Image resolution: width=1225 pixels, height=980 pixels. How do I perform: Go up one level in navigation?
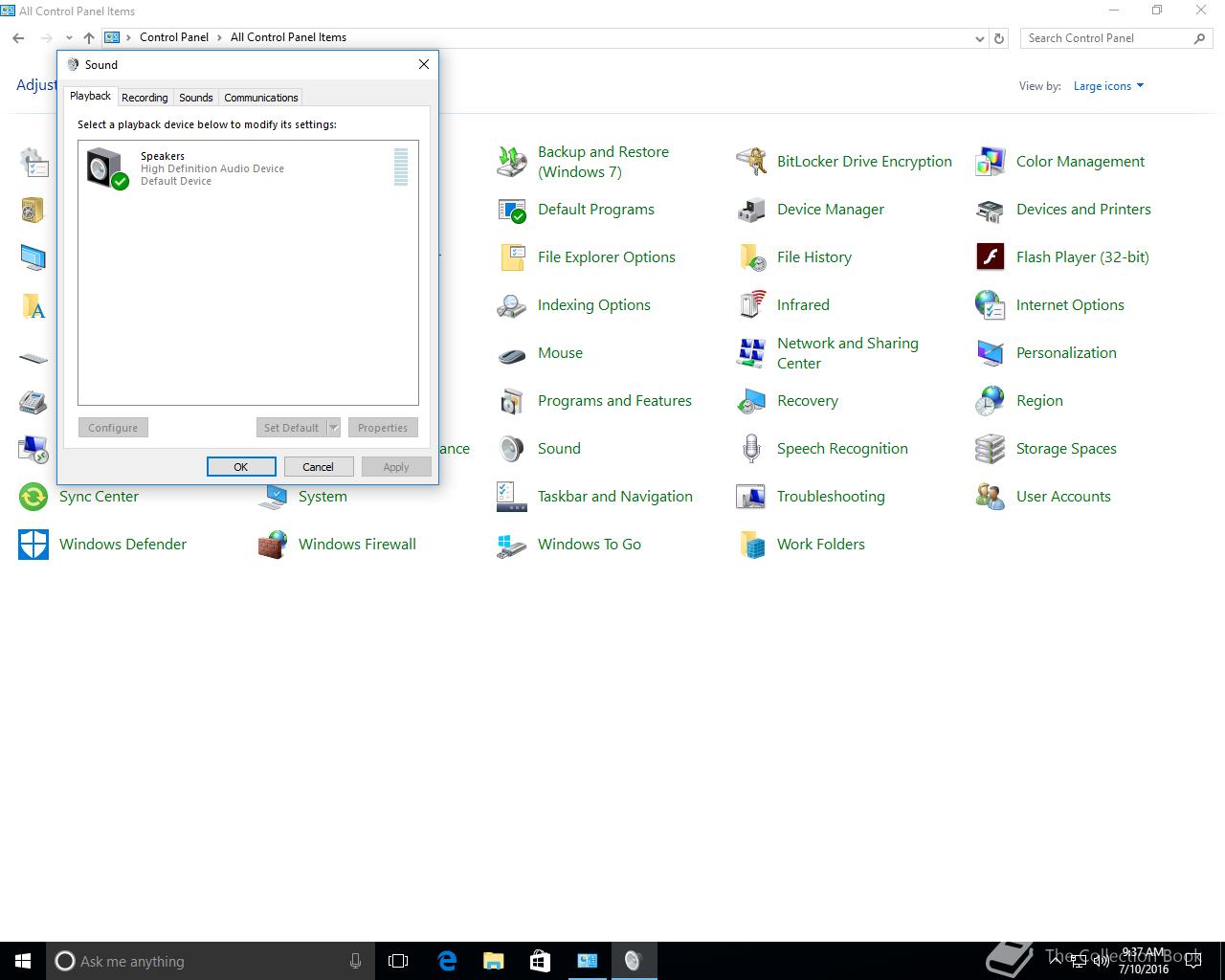[89, 38]
